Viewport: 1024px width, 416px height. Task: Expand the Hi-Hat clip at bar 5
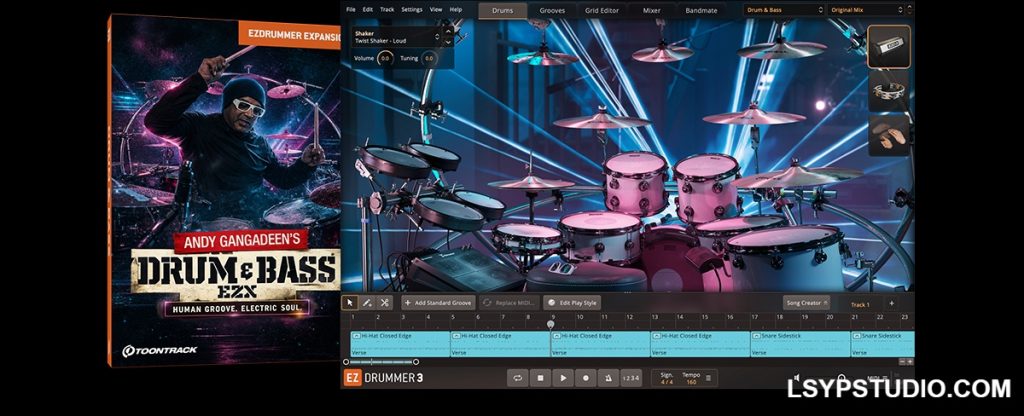tap(456, 336)
